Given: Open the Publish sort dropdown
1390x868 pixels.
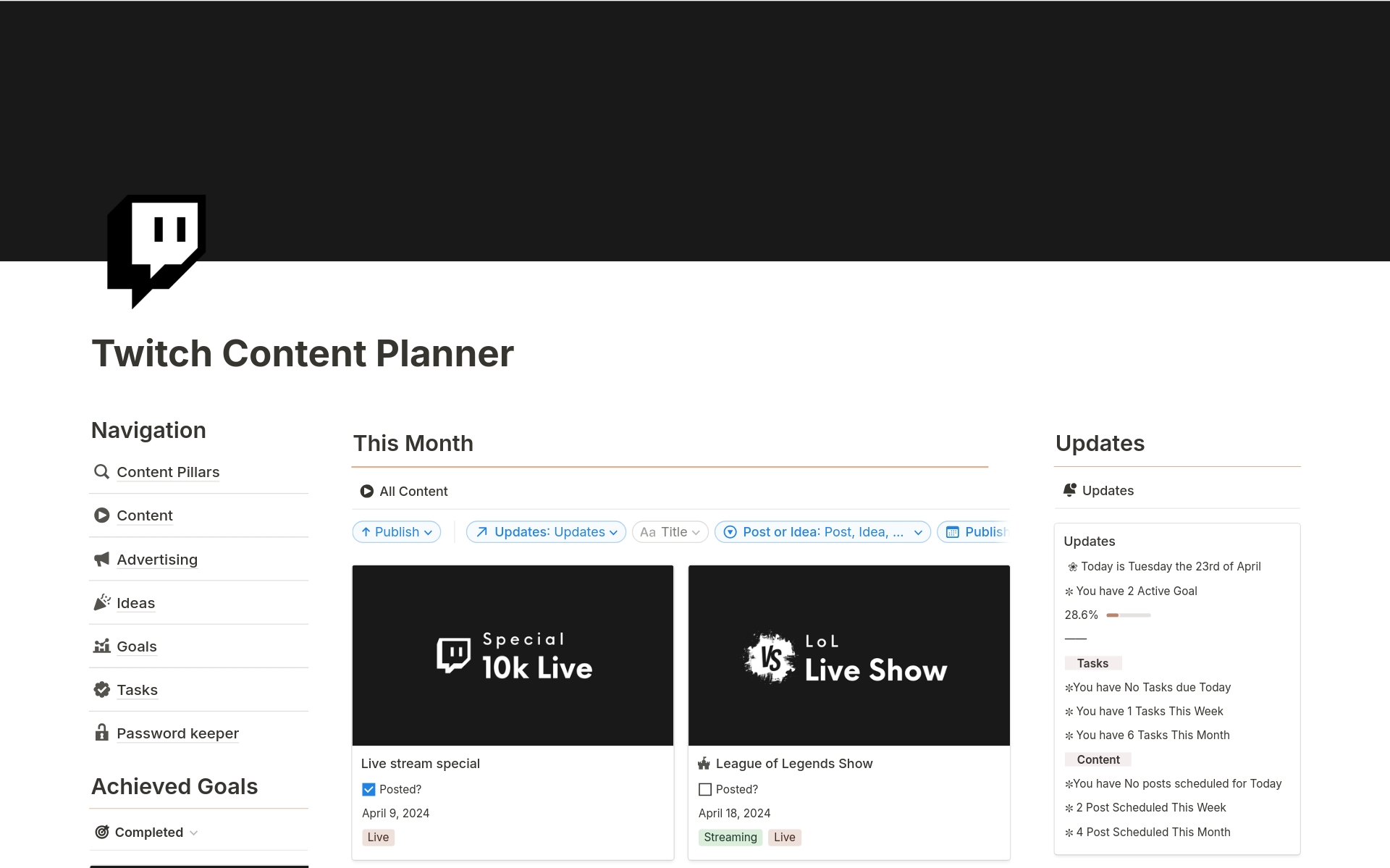Looking at the screenshot, I should [x=397, y=532].
